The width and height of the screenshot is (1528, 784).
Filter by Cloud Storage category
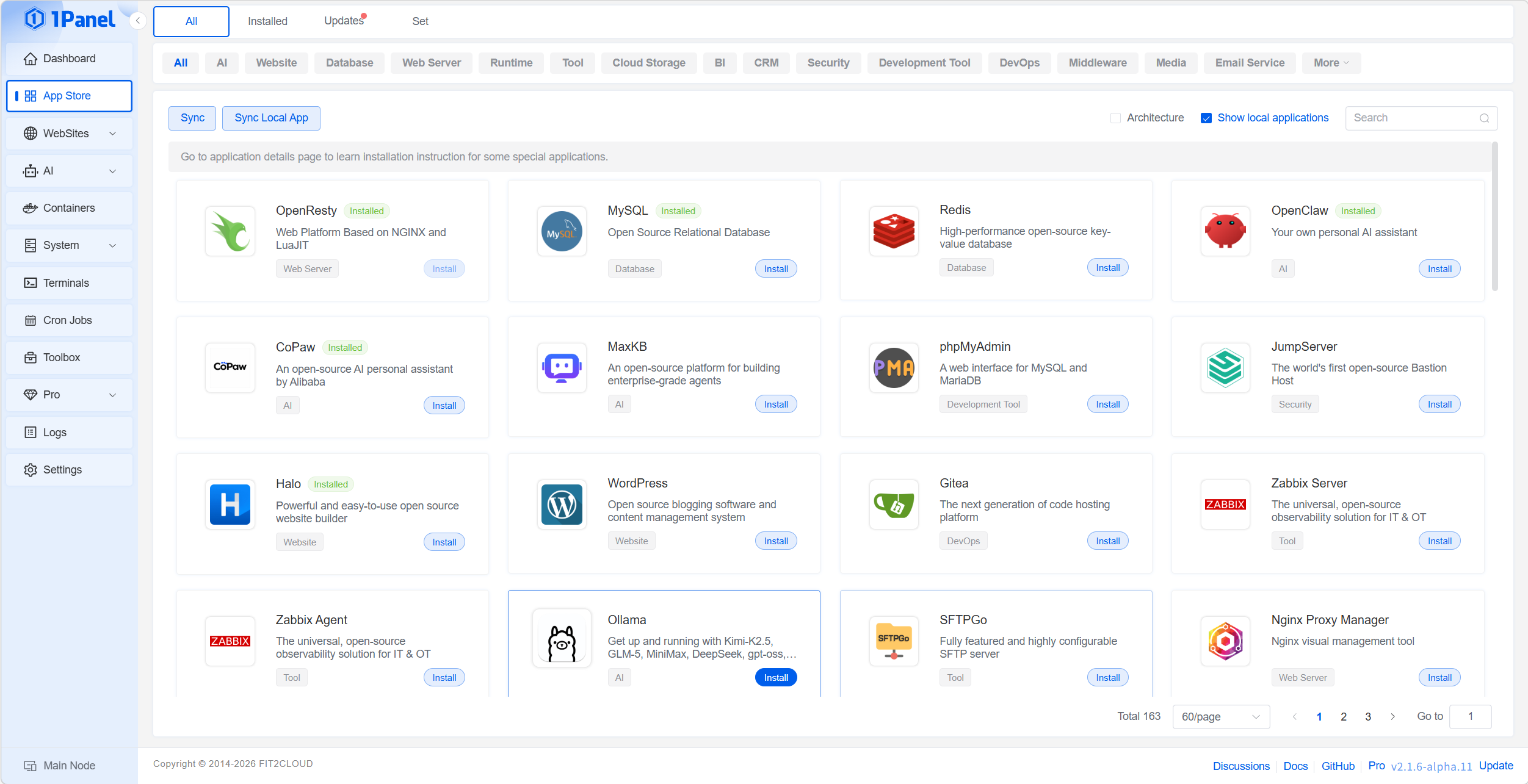[648, 63]
